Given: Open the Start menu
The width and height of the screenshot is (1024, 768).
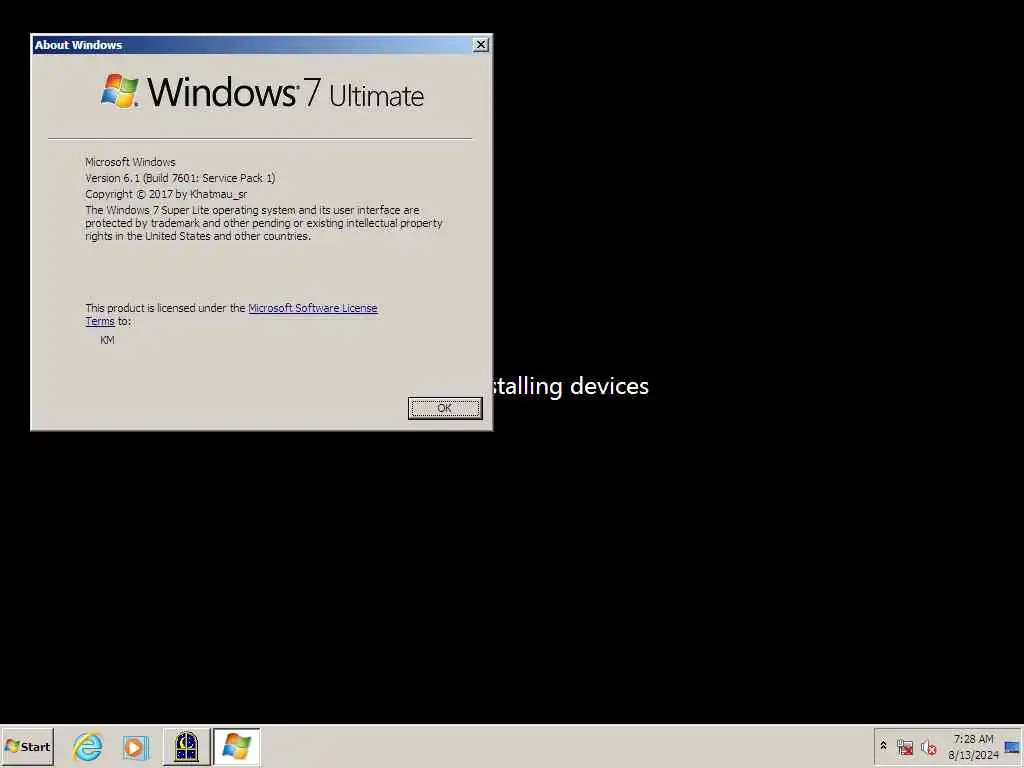Looking at the screenshot, I should (27, 746).
